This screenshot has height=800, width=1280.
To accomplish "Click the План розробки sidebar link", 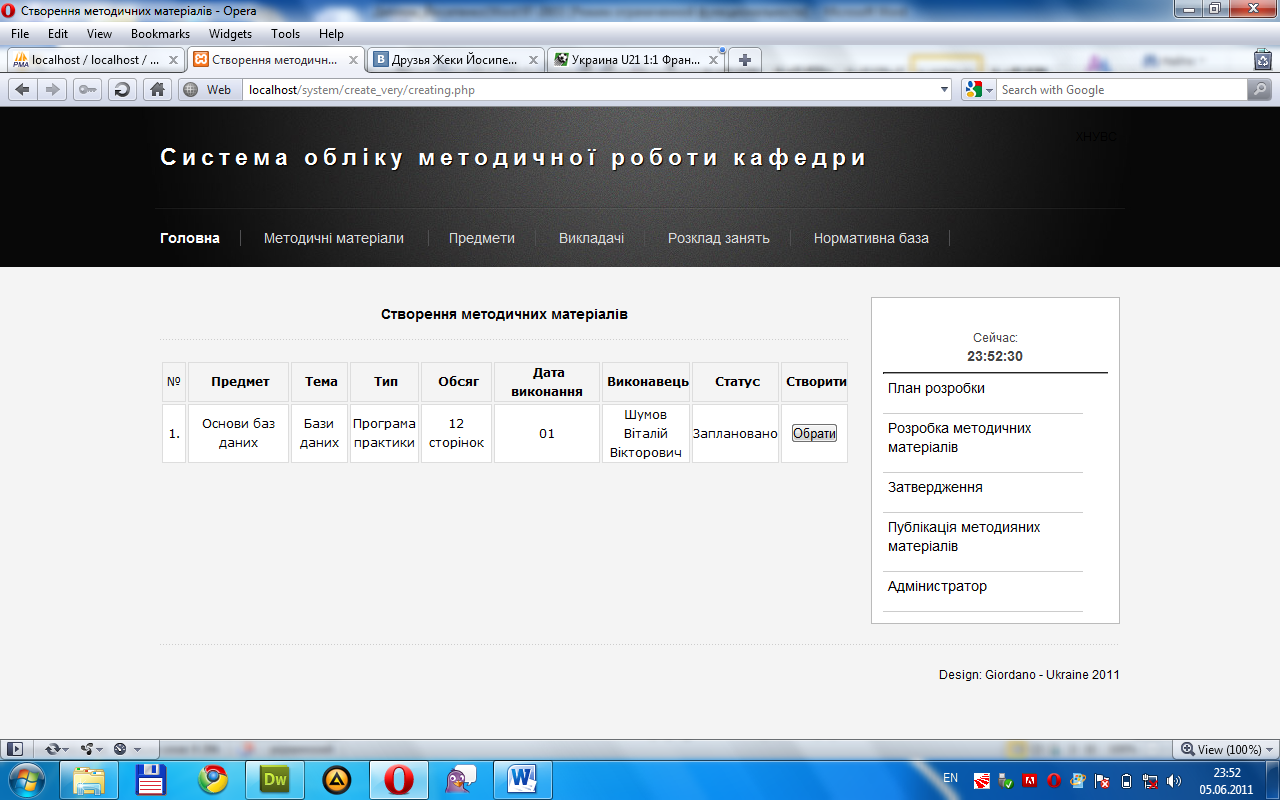I will tap(936, 388).
